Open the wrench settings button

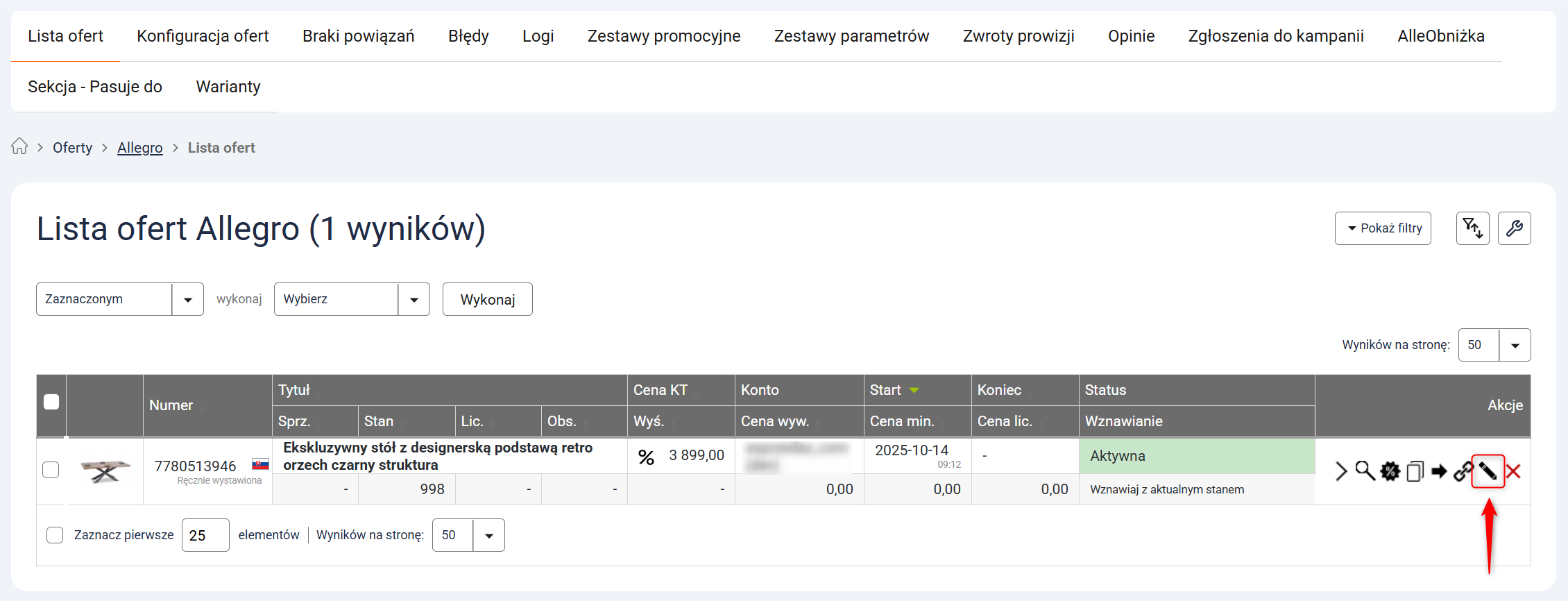(x=1514, y=228)
